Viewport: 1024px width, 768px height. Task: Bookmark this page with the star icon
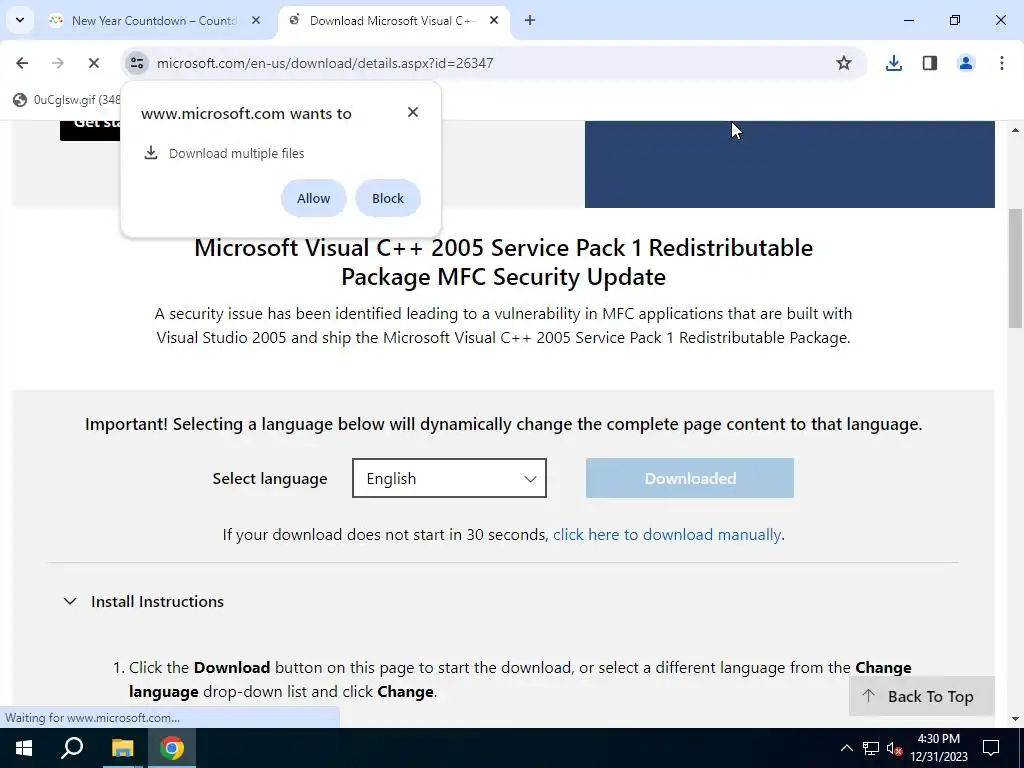[844, 63]
